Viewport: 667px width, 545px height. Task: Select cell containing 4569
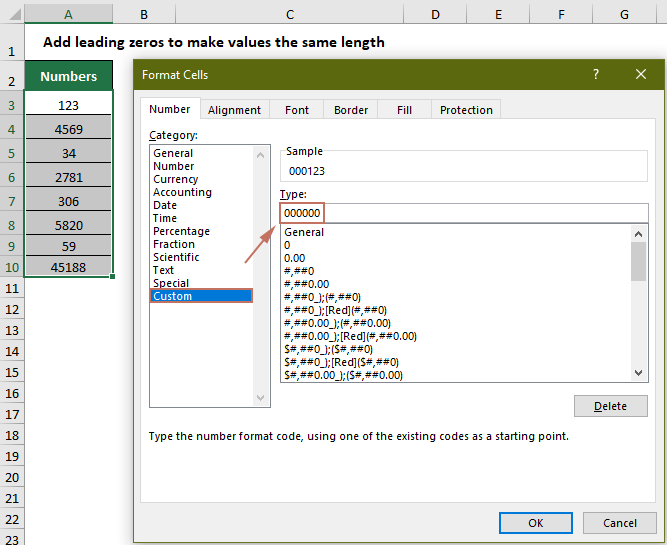point(68,129)
